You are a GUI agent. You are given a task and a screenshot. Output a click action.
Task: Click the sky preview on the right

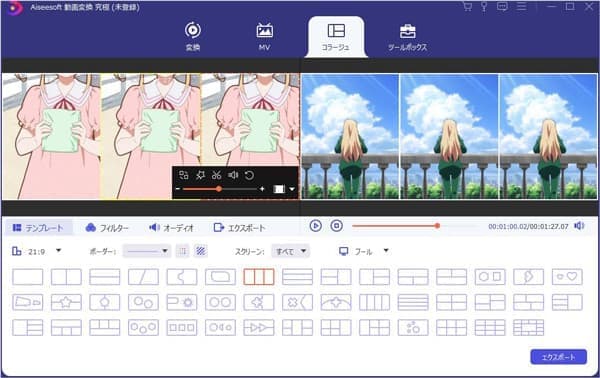[449, 137]
